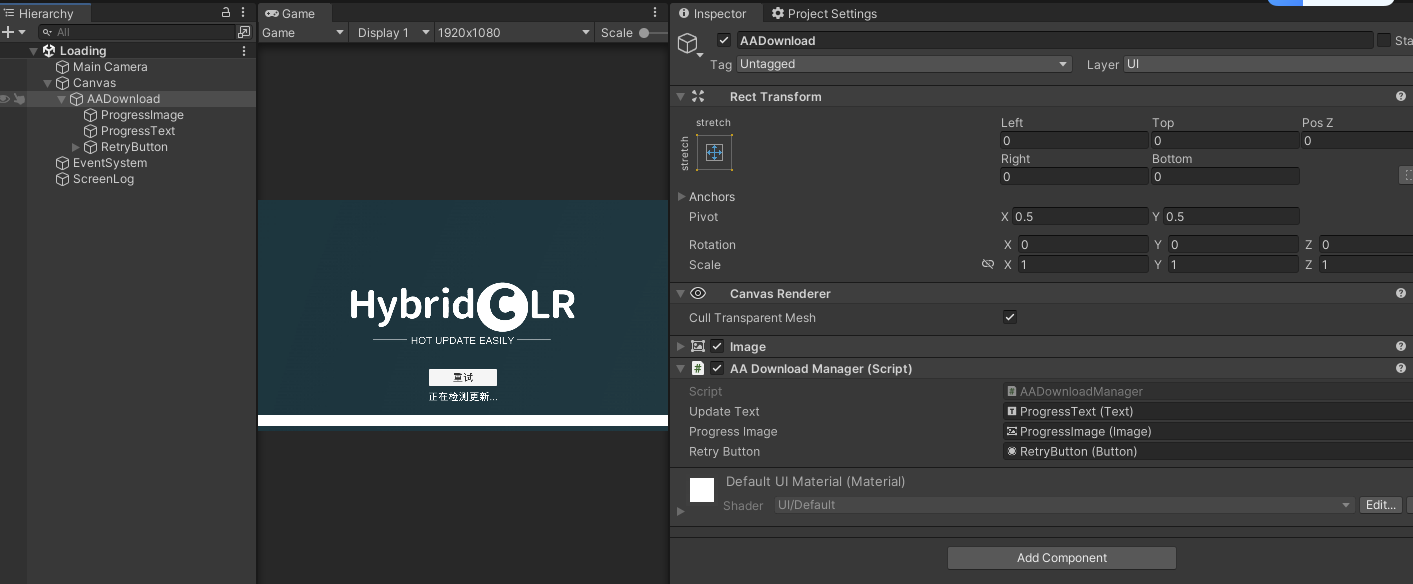1413x584 pixels.
Task: Click inside the Hierarchy search field
Action: coord(135,32)
